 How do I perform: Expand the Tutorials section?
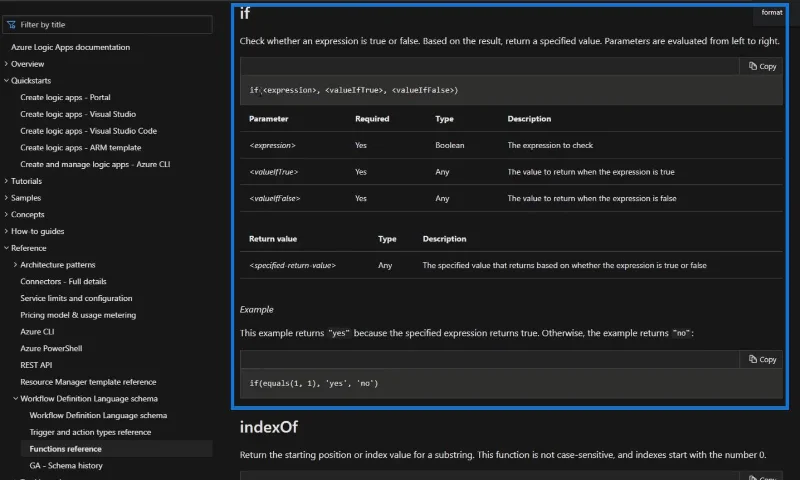click(x=6, y=181)
